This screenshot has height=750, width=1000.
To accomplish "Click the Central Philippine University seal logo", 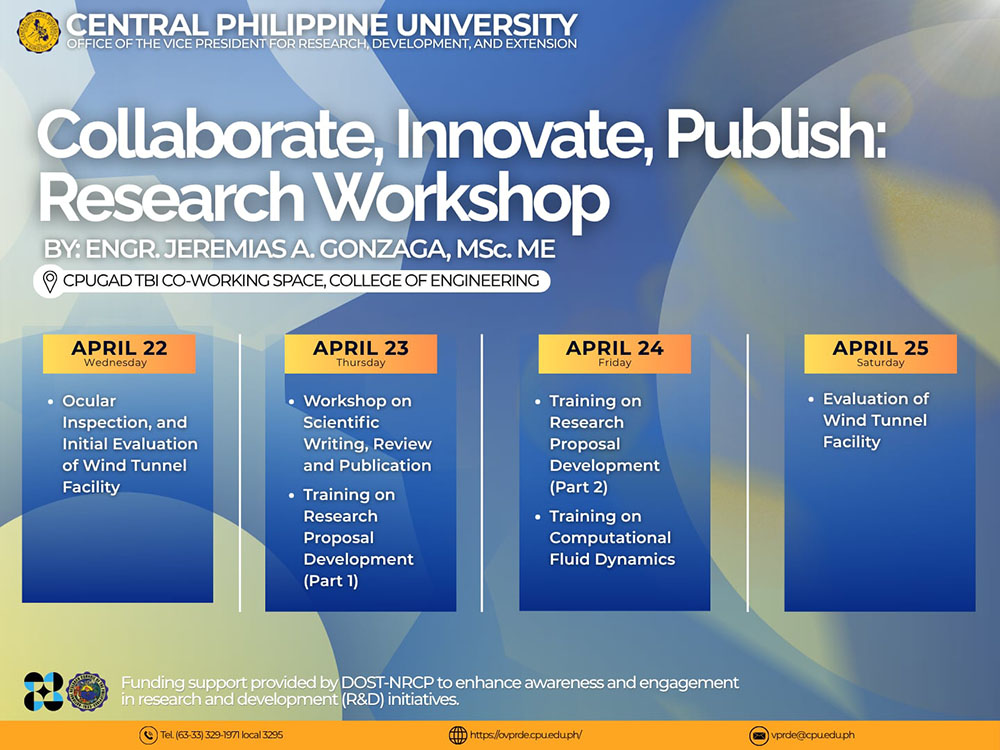I will click(x=38, y=31).
